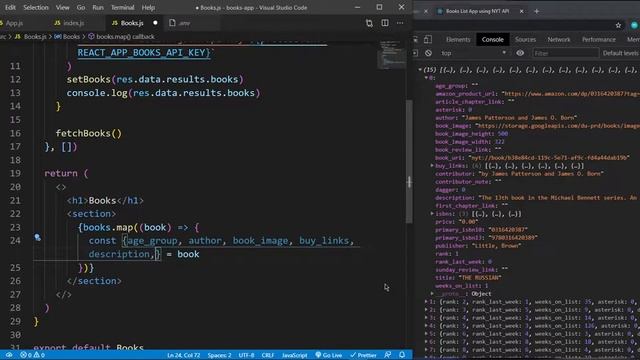
Task: Expand the __proto__ Object entry
Action: [x=432, y=293]
